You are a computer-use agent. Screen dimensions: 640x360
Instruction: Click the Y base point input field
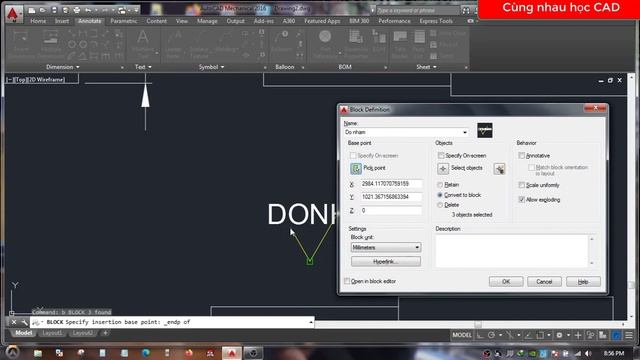(391, 197)
